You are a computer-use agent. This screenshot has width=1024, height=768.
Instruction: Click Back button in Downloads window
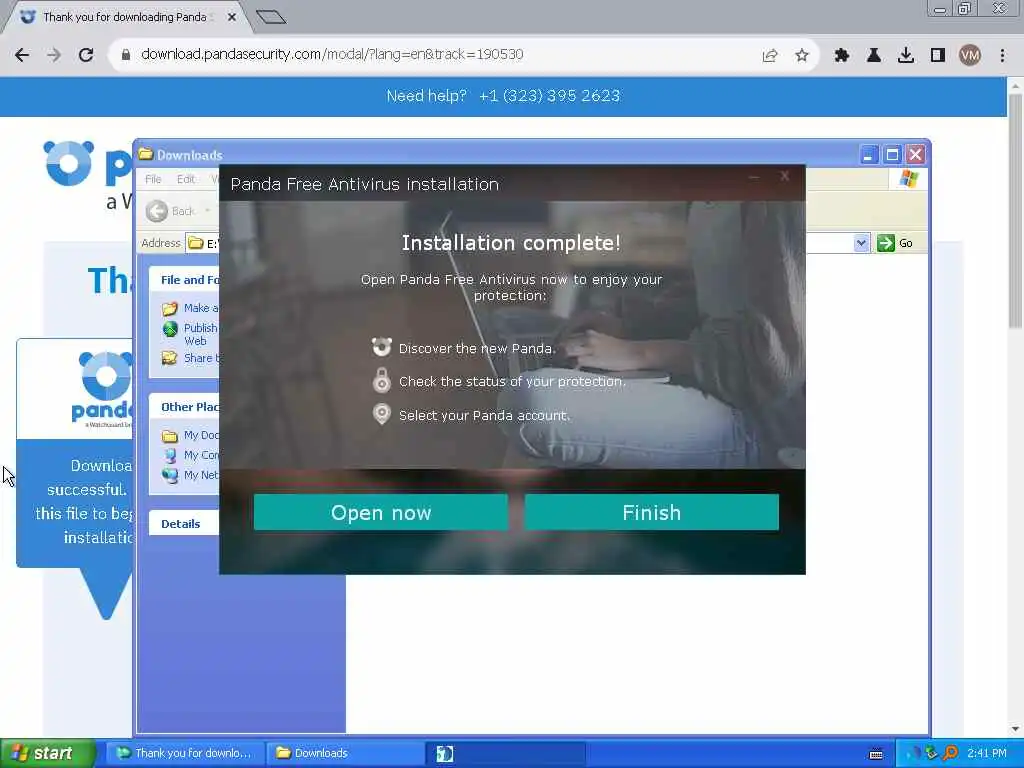[x=171, y=211]
